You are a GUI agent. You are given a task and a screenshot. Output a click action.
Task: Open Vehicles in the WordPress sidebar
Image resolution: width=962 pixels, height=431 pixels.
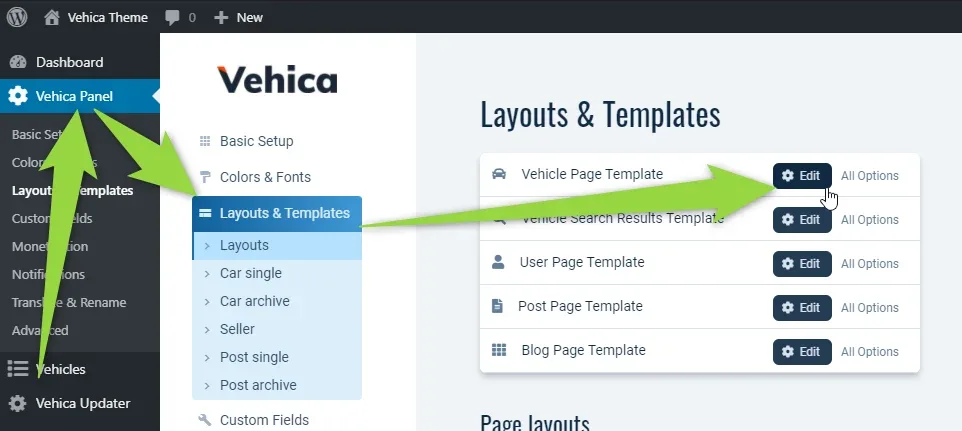tap(80, 369)
